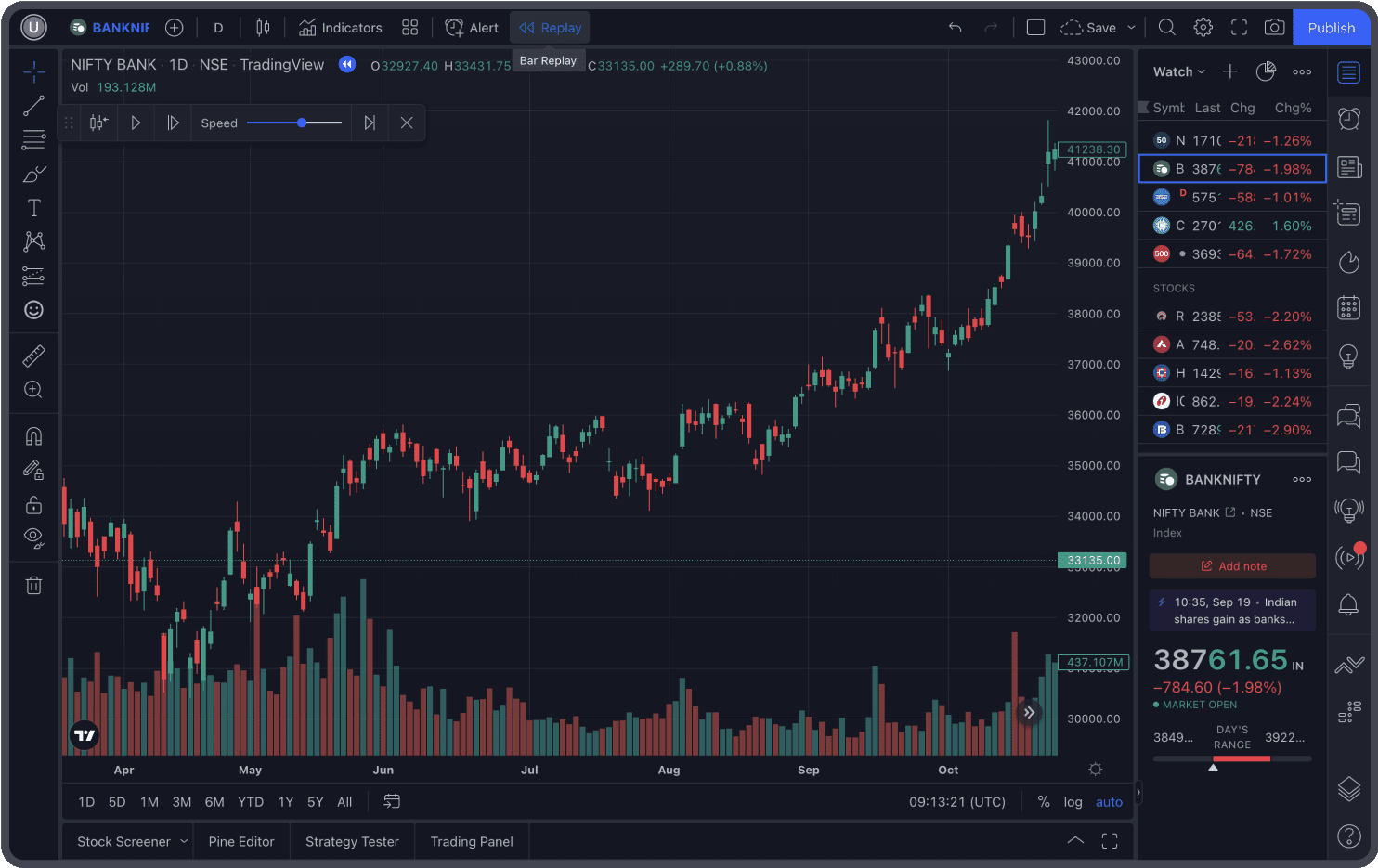Open the go to date picker
1378x868 pixels.
(x=392, y=801)
